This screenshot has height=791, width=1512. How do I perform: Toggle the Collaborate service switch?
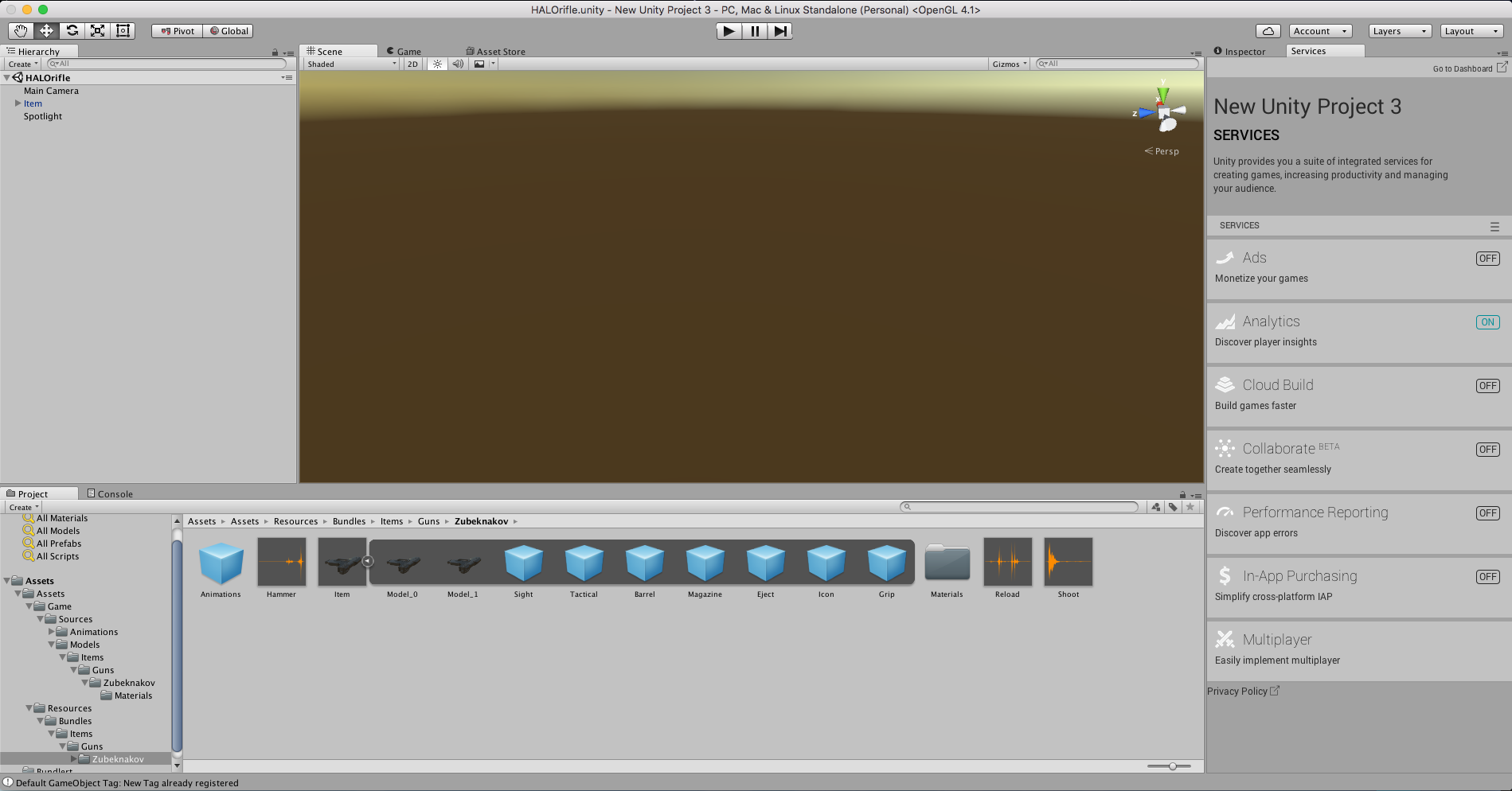pyautogui.click(x=1487, y=450)
